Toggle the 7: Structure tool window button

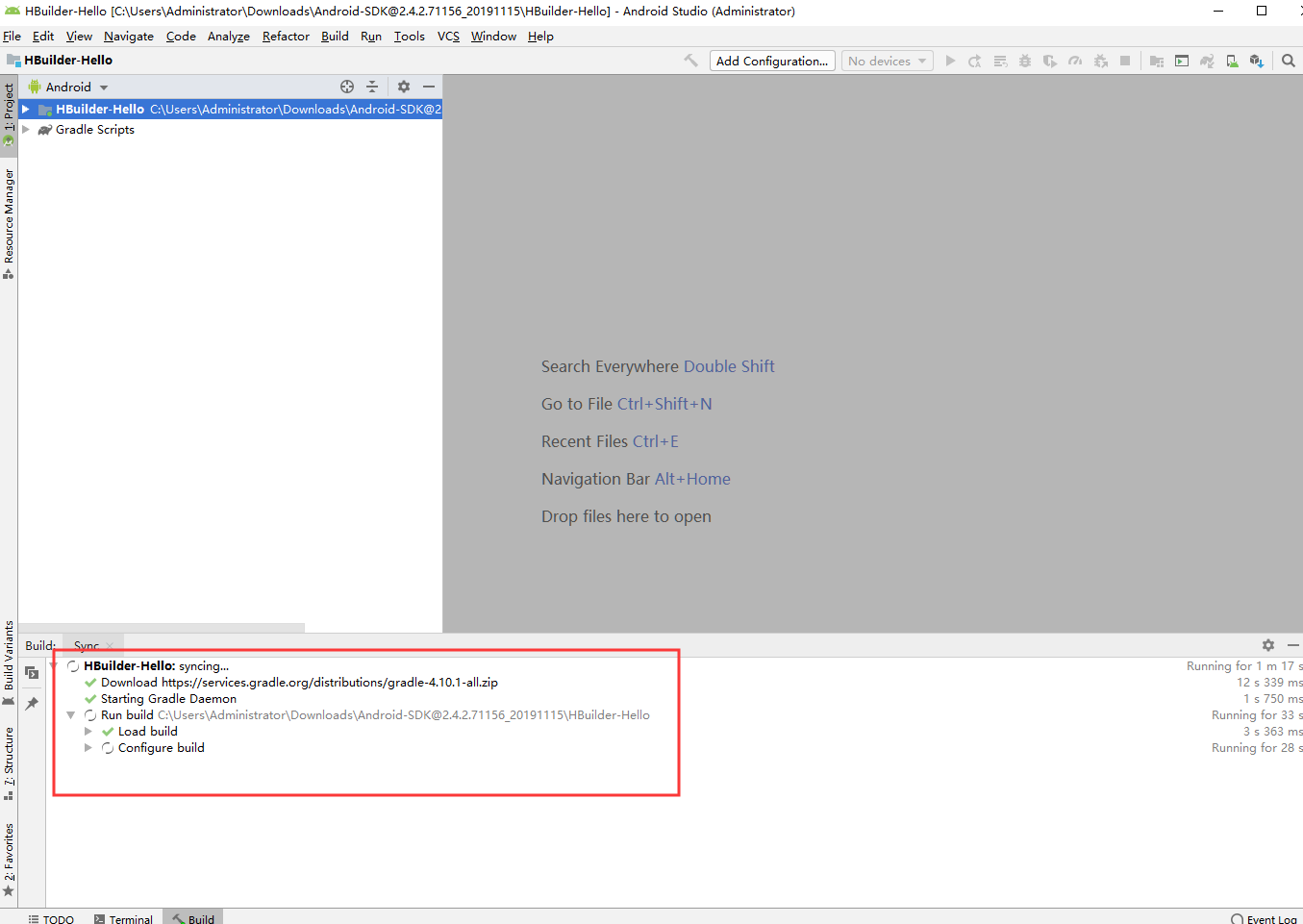9,763
